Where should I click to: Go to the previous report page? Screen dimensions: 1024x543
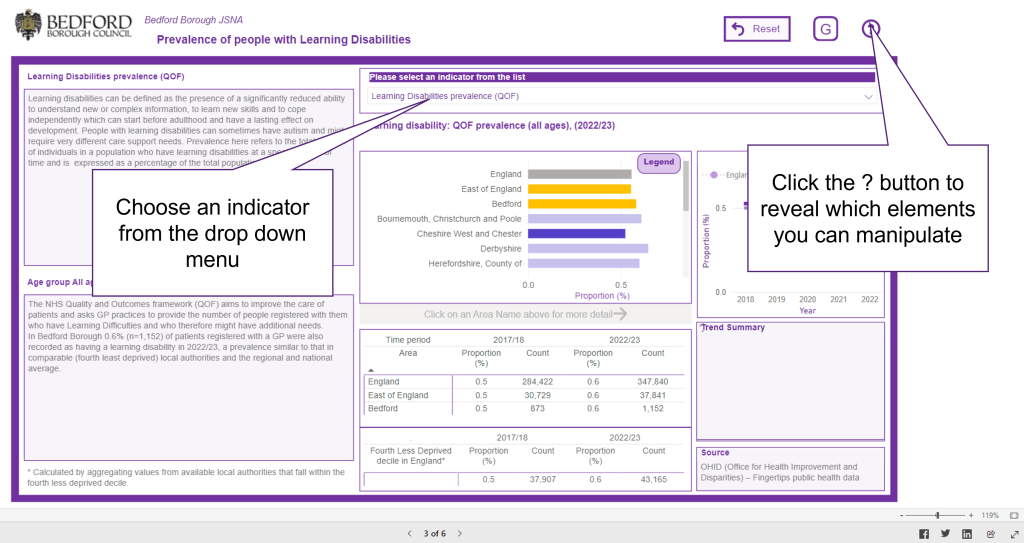coord(409,534)
